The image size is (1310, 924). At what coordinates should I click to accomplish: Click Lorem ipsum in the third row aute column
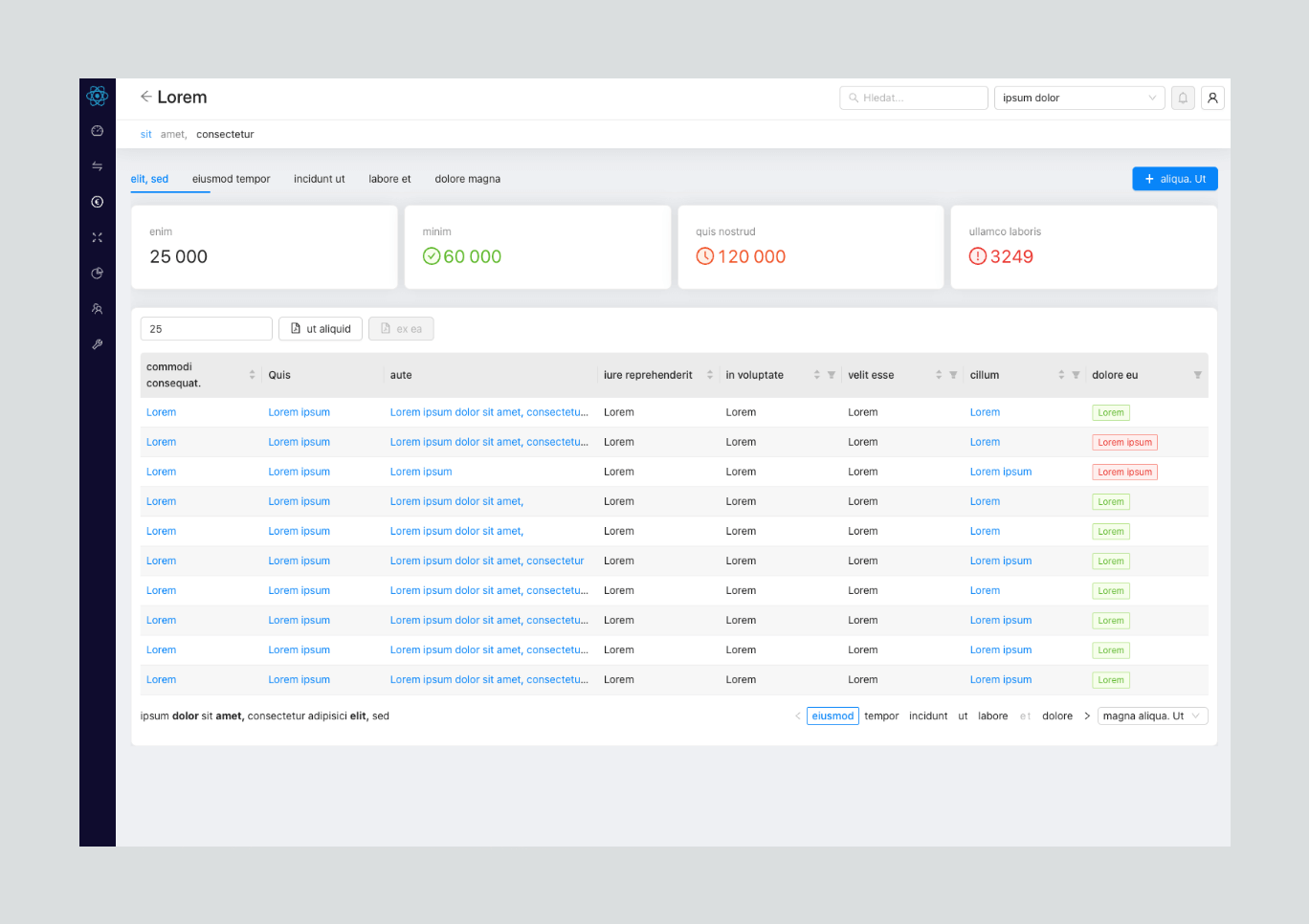point(421,472)
